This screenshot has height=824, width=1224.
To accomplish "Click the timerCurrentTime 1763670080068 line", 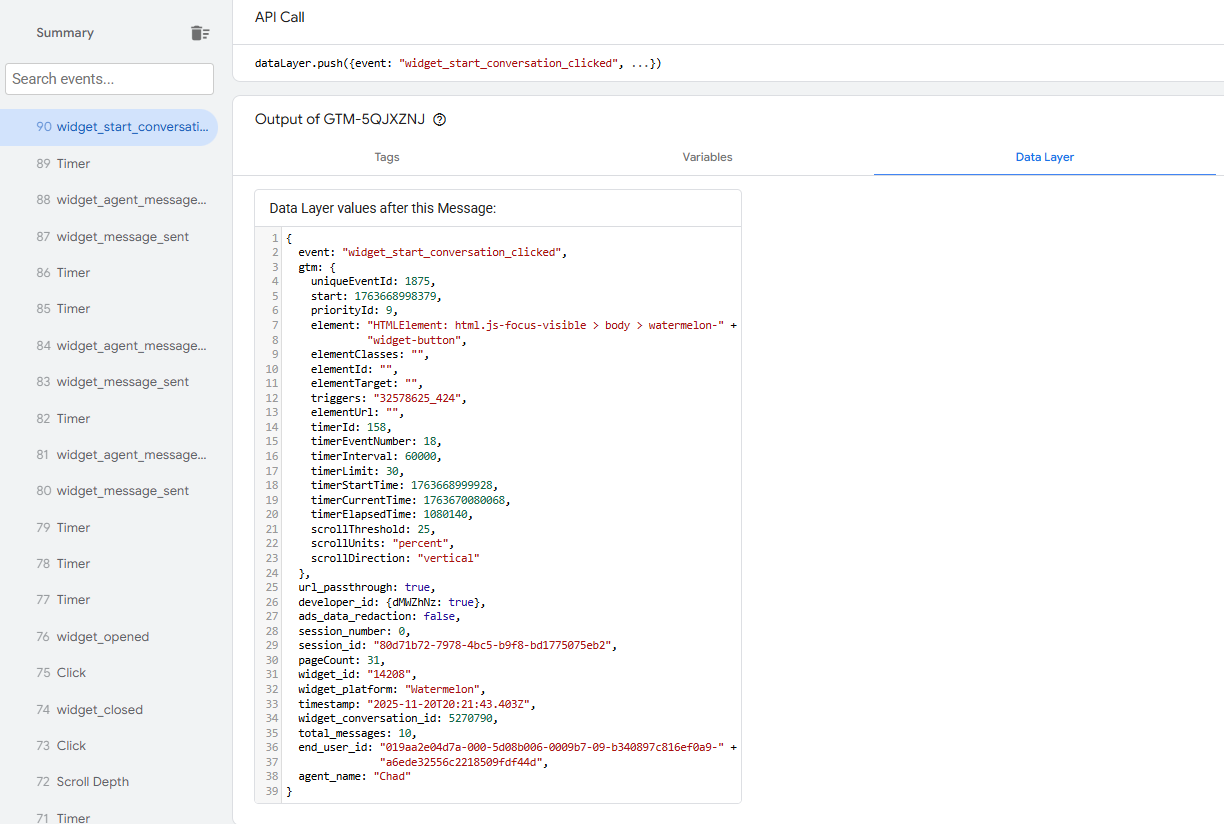I will (x=411, y=499).
